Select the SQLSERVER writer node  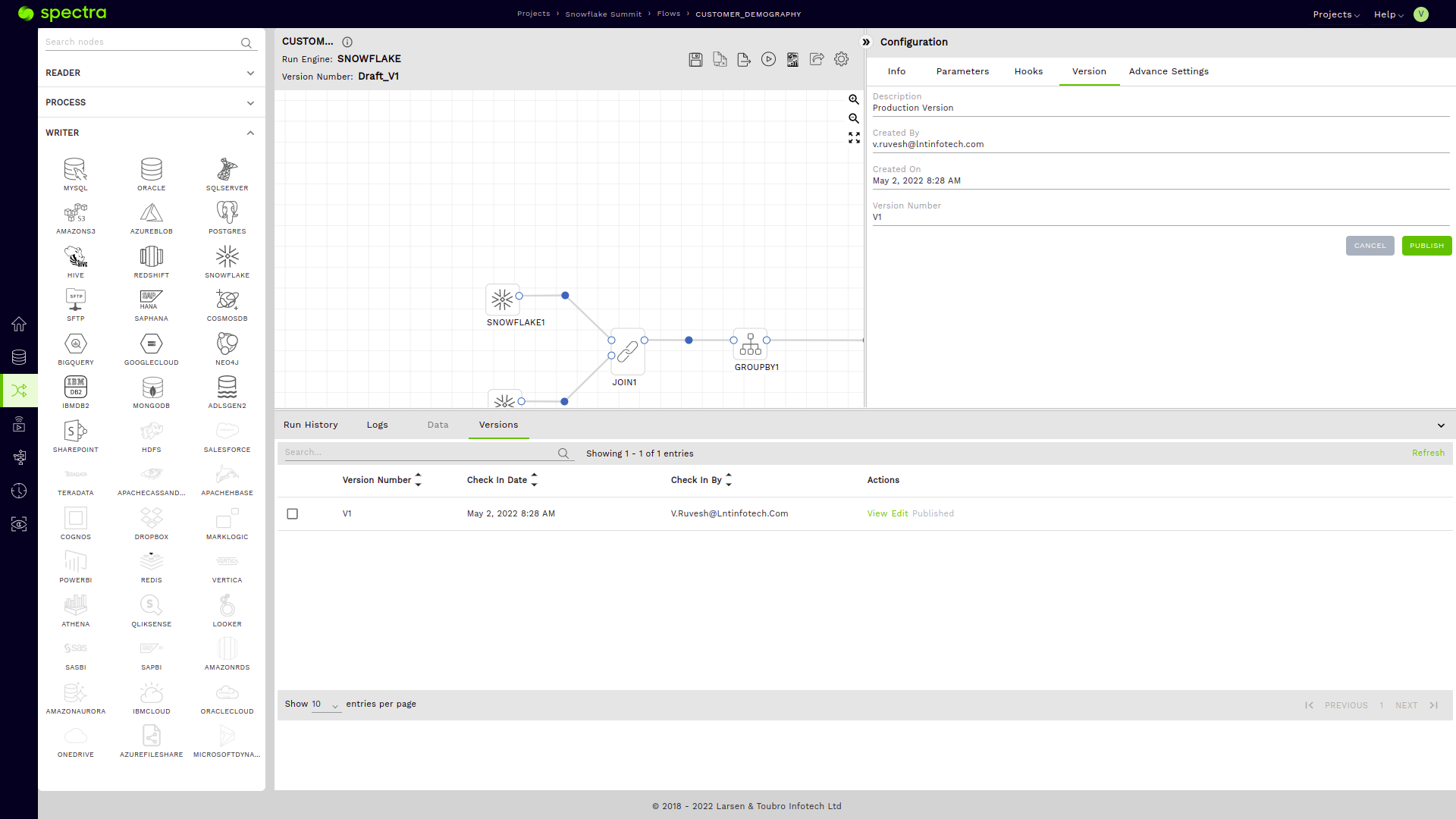click(x=227, y=174)
